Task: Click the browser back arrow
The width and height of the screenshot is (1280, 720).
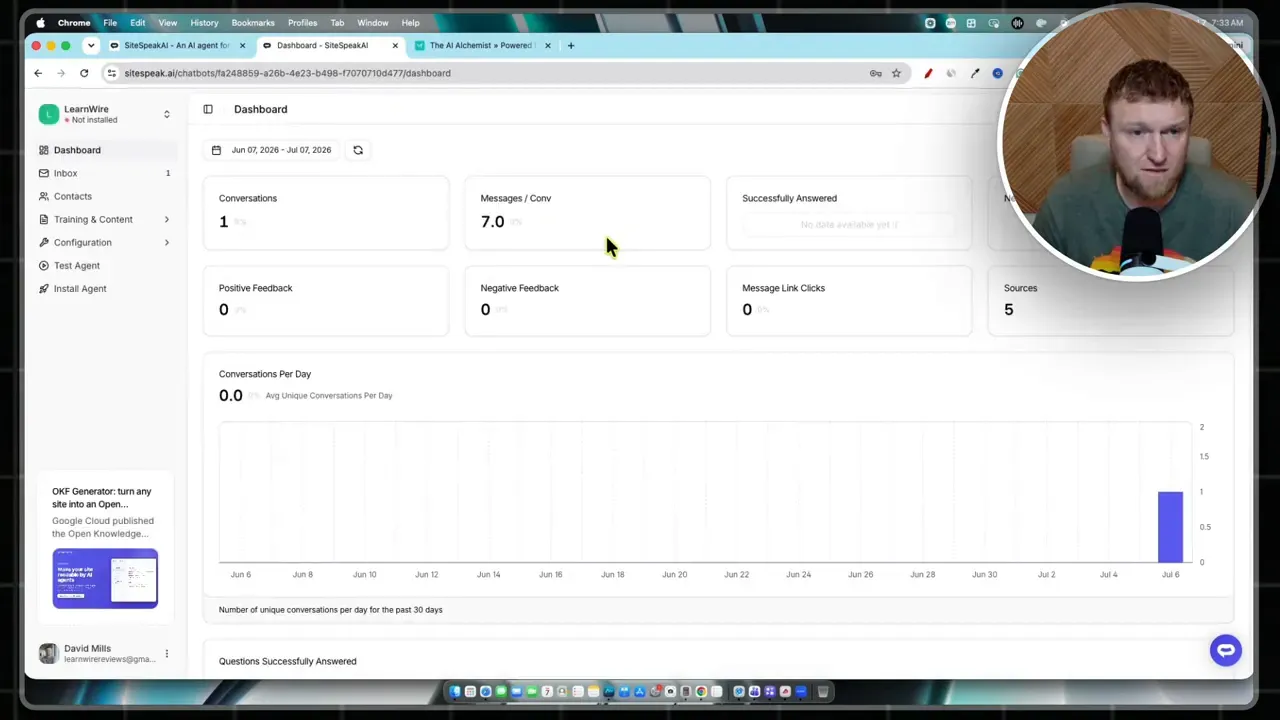Action: pos(38,73)
